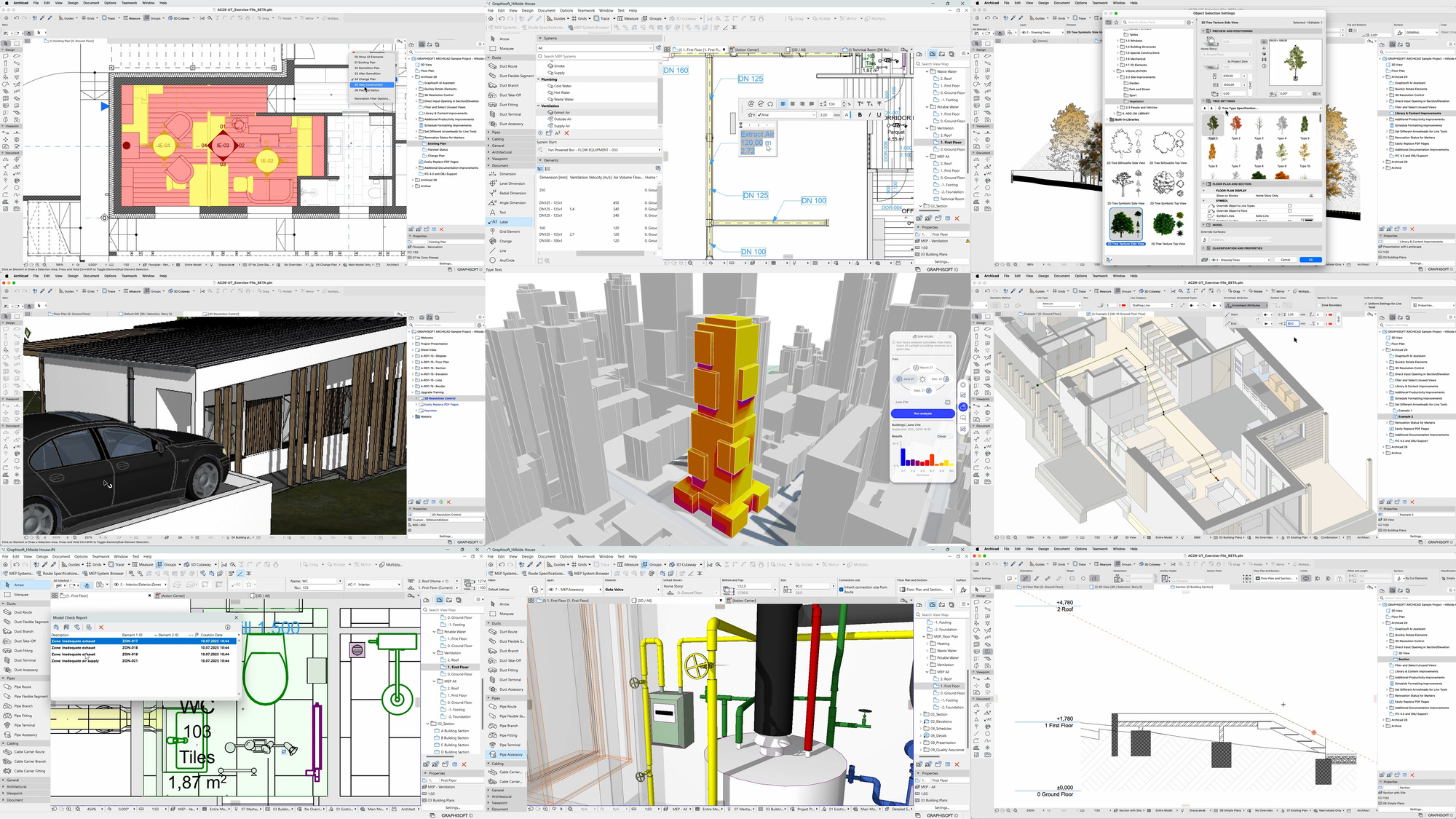Expand the 2.3 People and Vehicles folder
The image size is (1456, 819).
(1117, 108)
